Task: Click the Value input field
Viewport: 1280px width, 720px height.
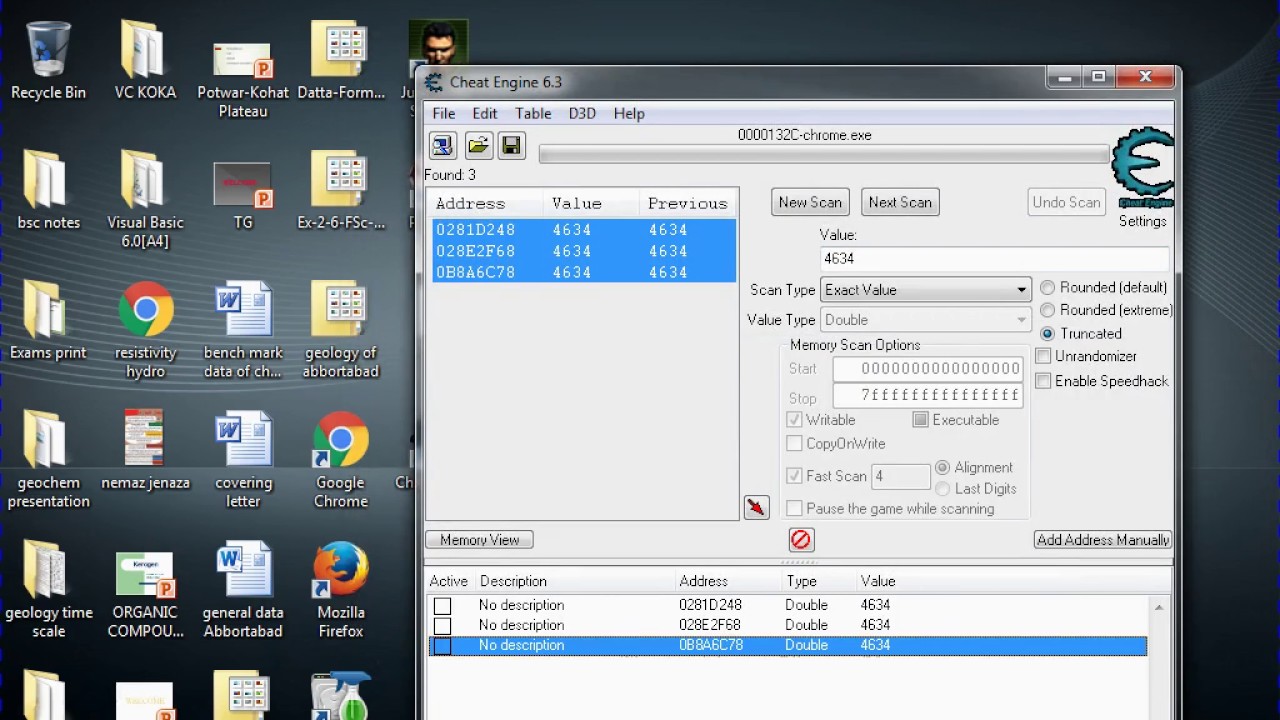Action: pyautogui.click(x=994, y=258)
